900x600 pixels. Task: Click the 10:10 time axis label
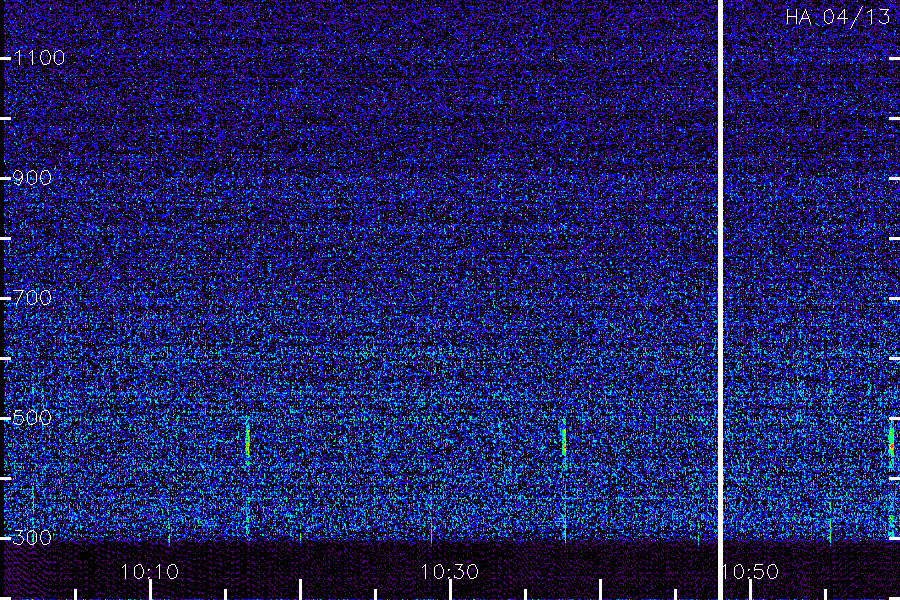pyautogui.click(x=150, y=572)
